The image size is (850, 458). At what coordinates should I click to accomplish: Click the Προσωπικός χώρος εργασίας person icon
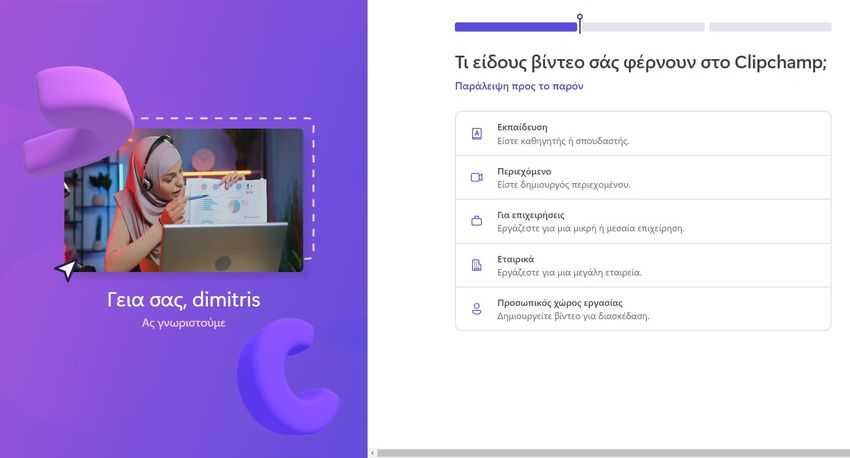point(476,309)
